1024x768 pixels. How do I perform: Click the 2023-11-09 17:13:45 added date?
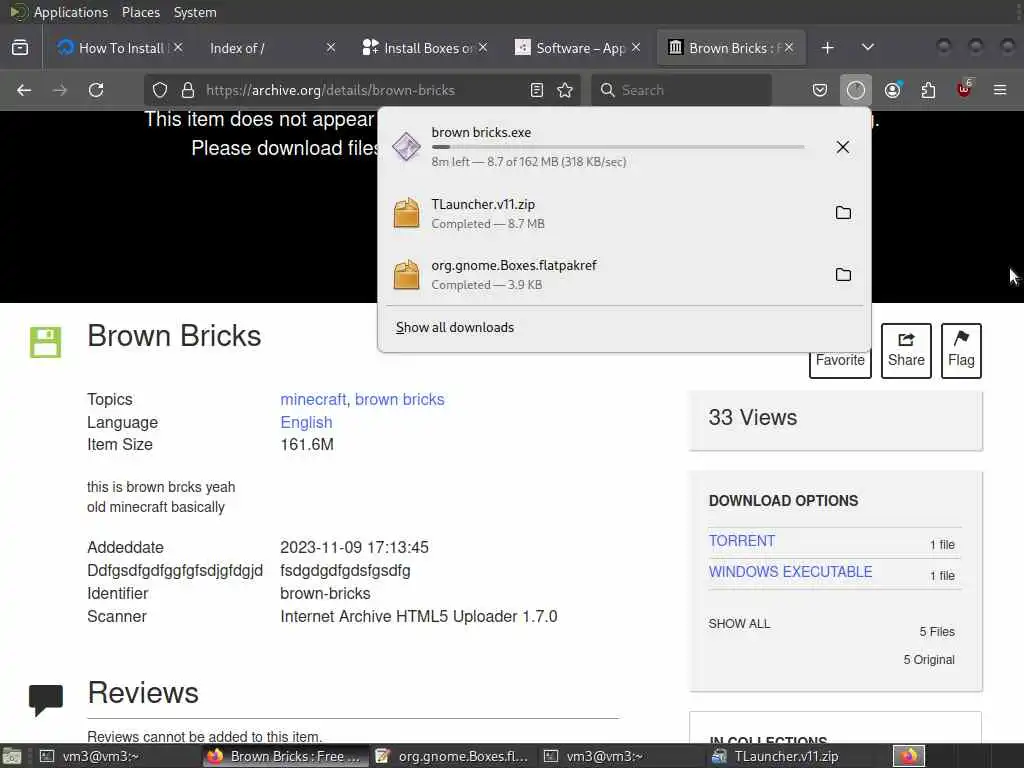(354, 547)
